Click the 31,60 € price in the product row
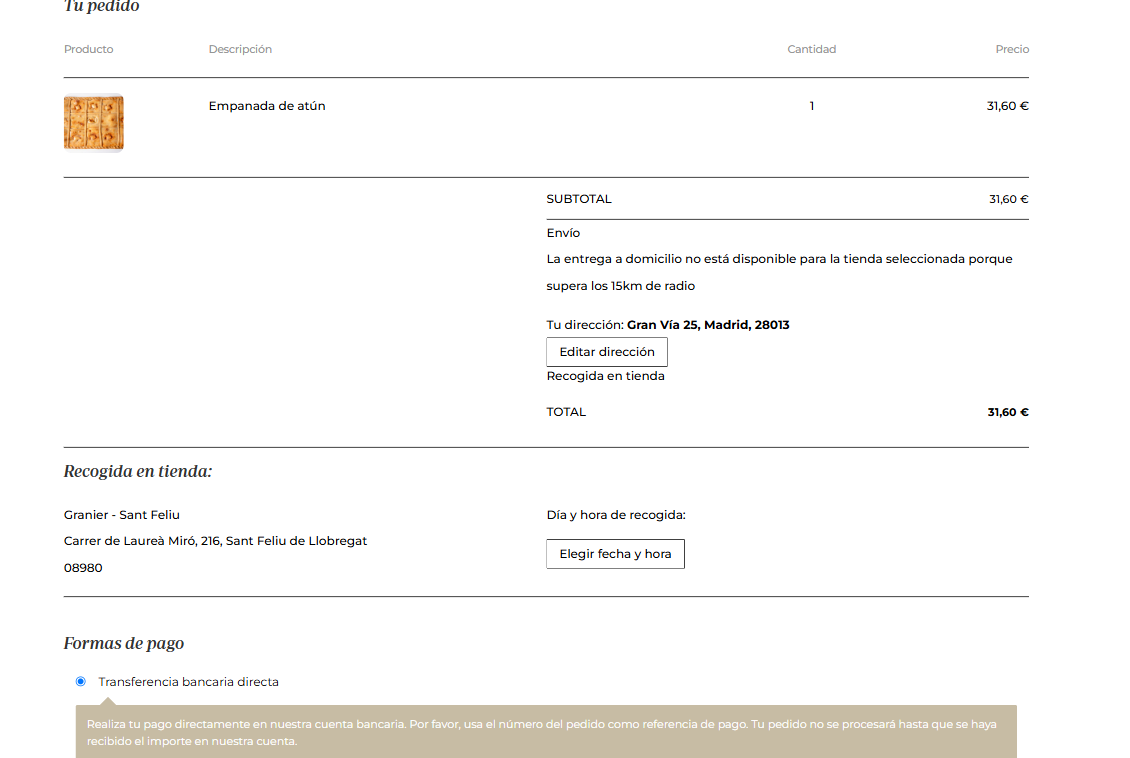This screenshot has width=1130, height=758. (x=1007, y=106)
